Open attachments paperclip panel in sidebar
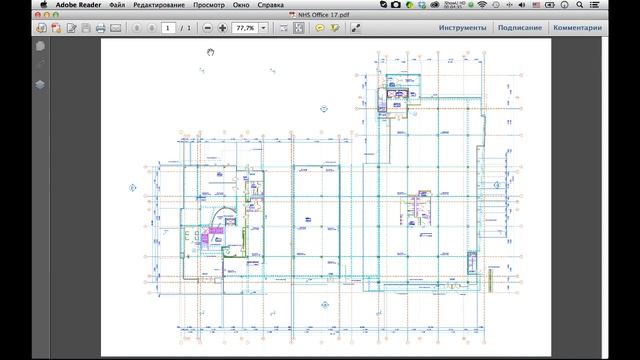The height and width of the screenshot is (360, 640). click(40, 64)
